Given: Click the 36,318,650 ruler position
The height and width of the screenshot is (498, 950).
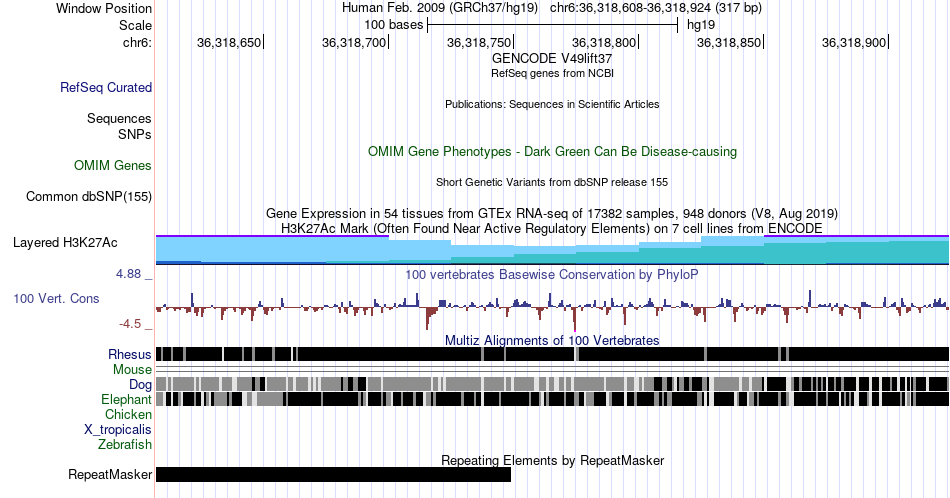Looking at the screenshot, I should pos(229,42).
